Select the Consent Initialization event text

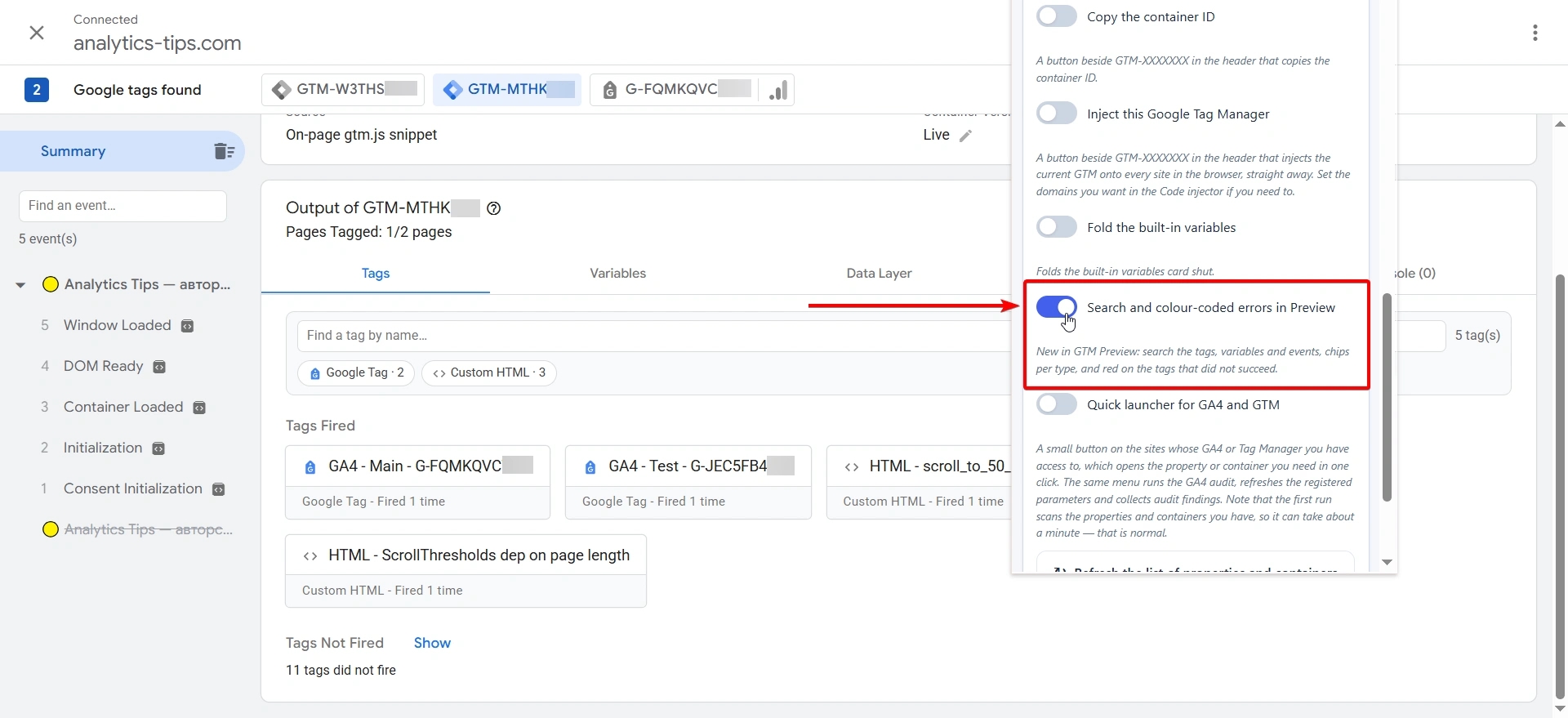(x=133, y=489)
